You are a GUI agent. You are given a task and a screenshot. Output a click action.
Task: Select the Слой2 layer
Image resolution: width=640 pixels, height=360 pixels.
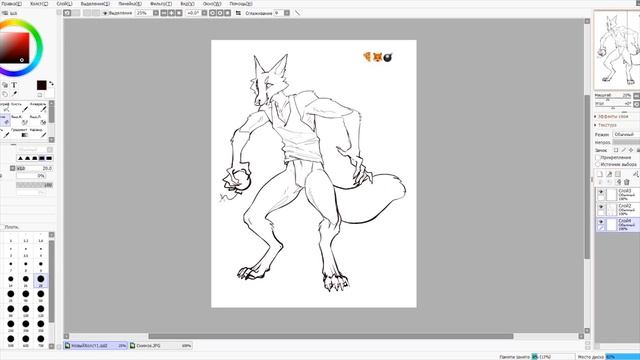(618, 209)
